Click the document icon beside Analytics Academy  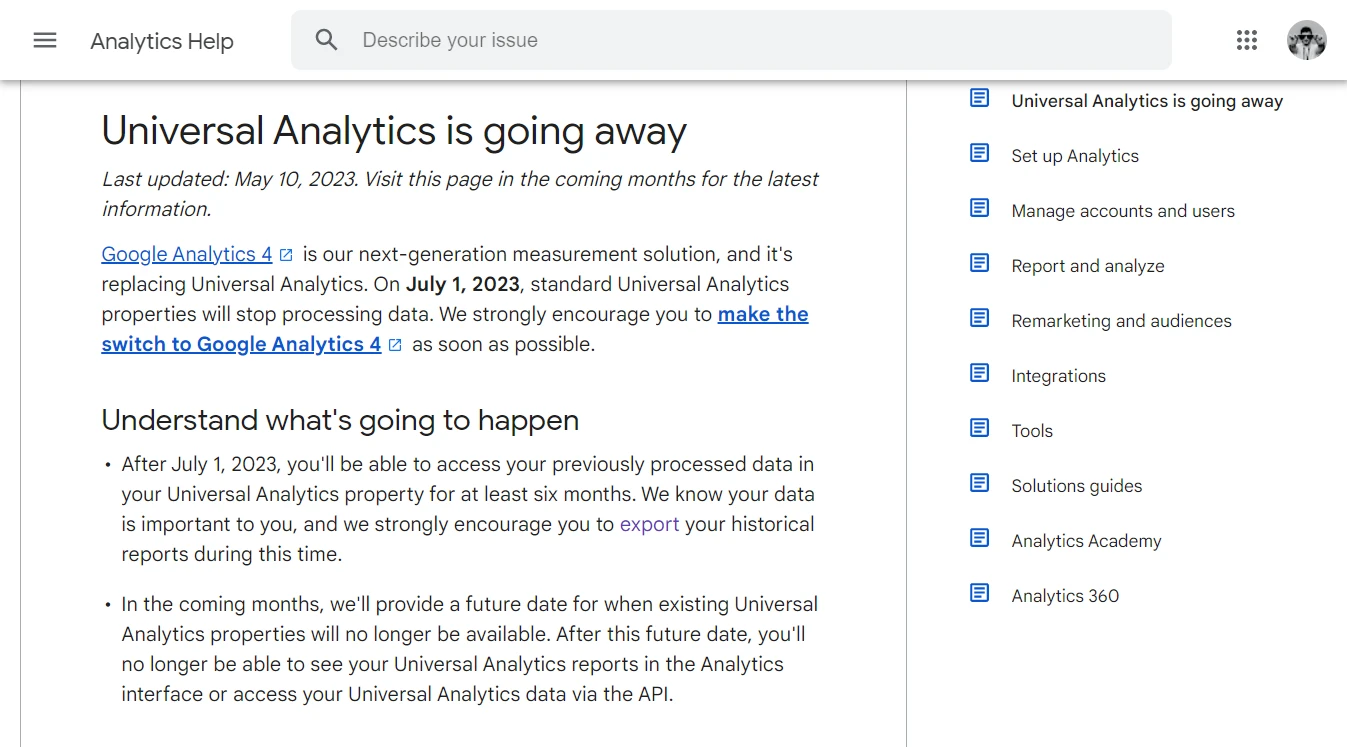[x=980, y=539]
